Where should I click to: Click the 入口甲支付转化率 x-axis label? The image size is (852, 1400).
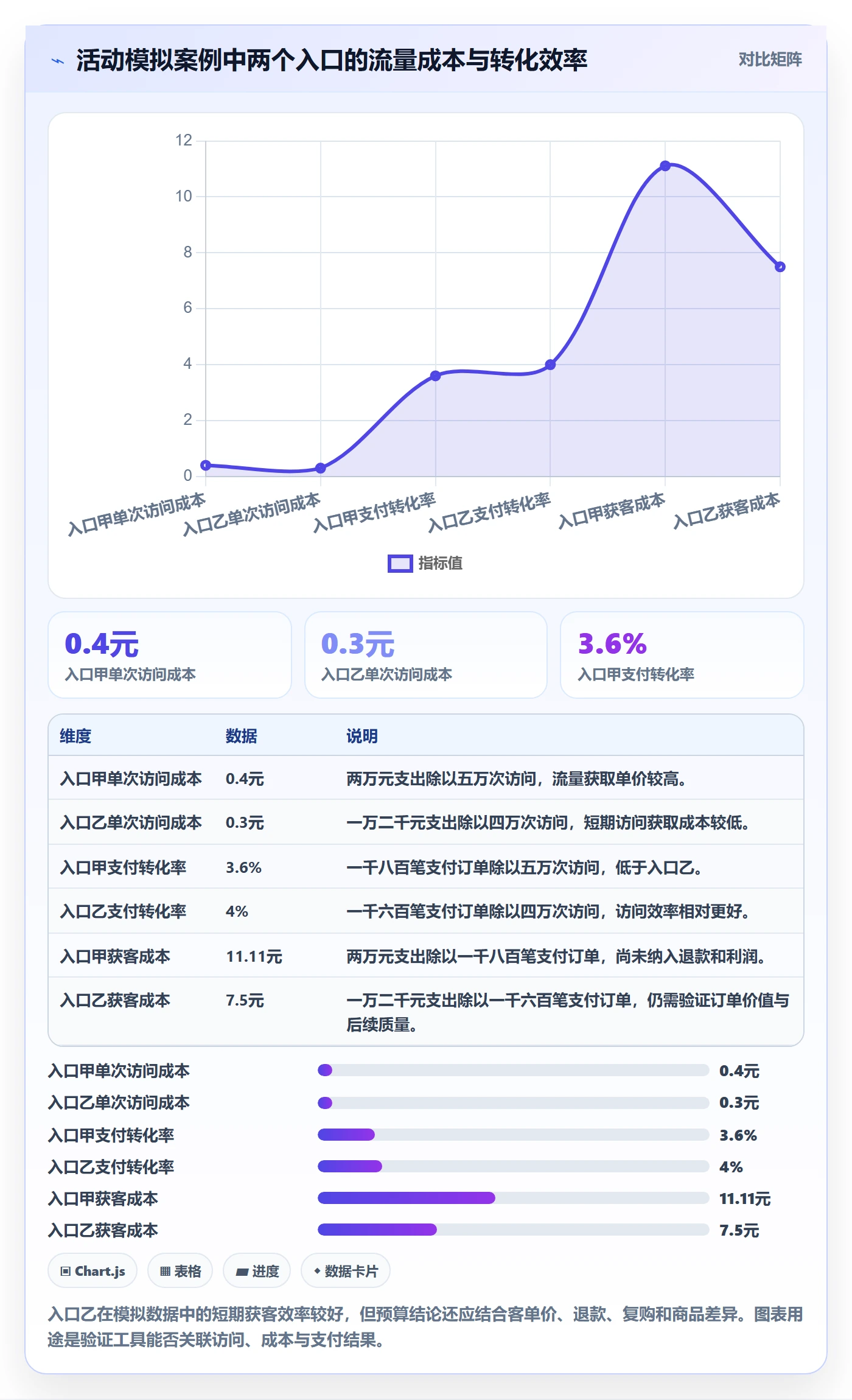coord(374,513)
